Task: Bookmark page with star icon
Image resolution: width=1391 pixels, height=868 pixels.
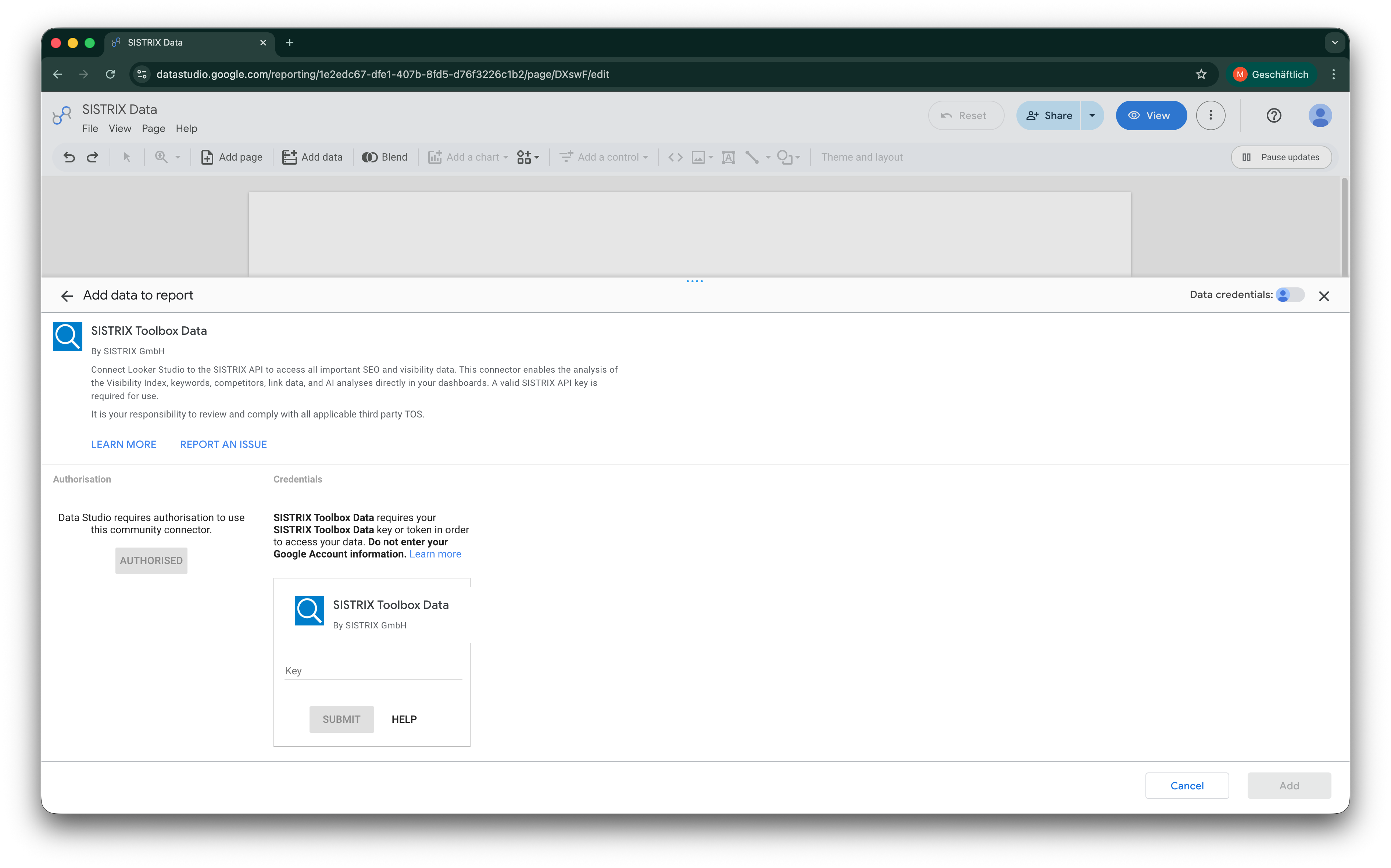Action: 1201,75
